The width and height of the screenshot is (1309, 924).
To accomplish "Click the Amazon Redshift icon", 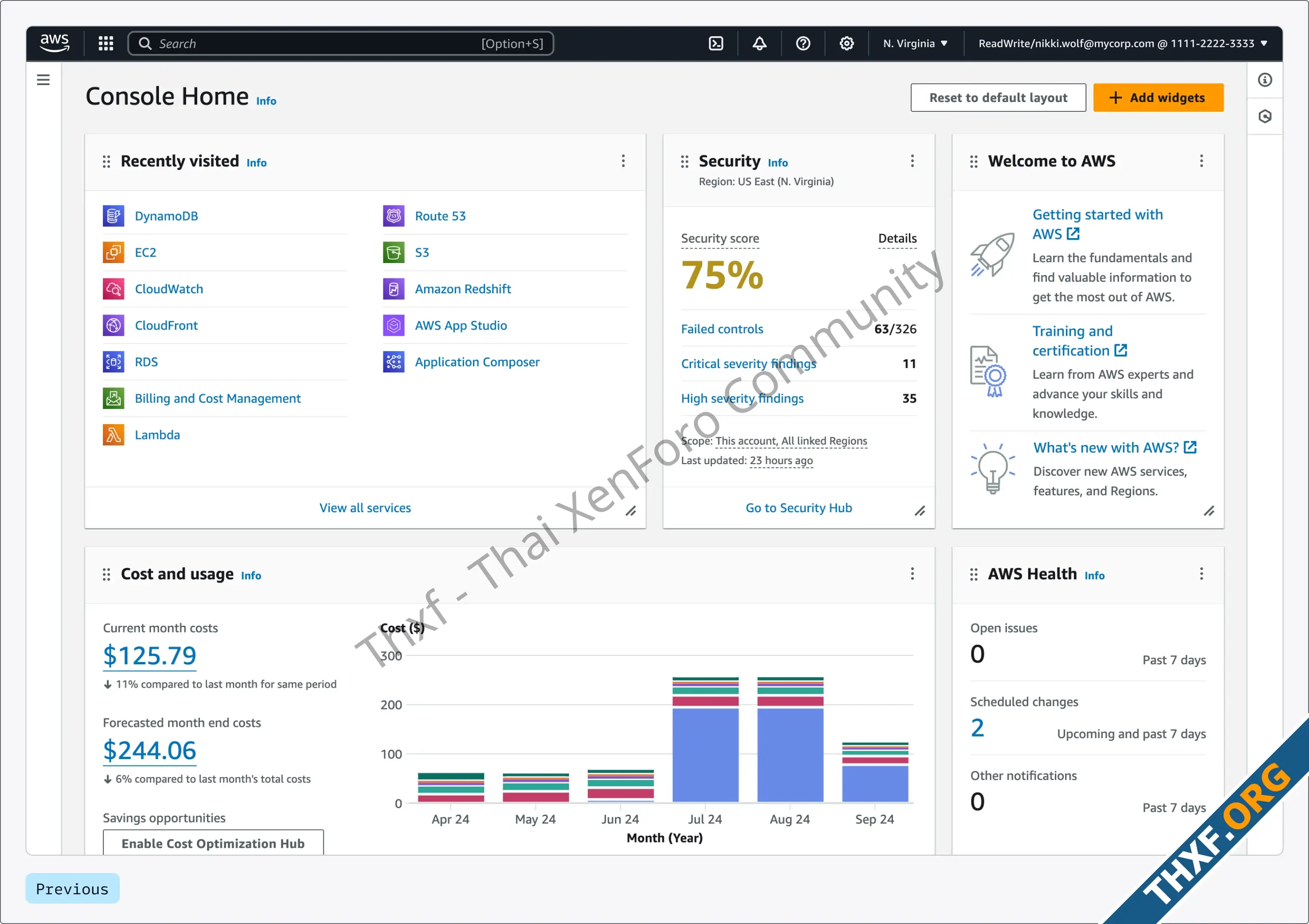I will 394,289.
